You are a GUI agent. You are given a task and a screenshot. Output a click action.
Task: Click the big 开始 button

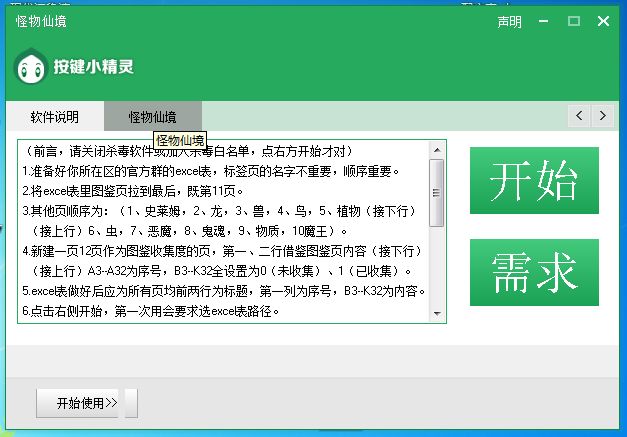point(534,180)
